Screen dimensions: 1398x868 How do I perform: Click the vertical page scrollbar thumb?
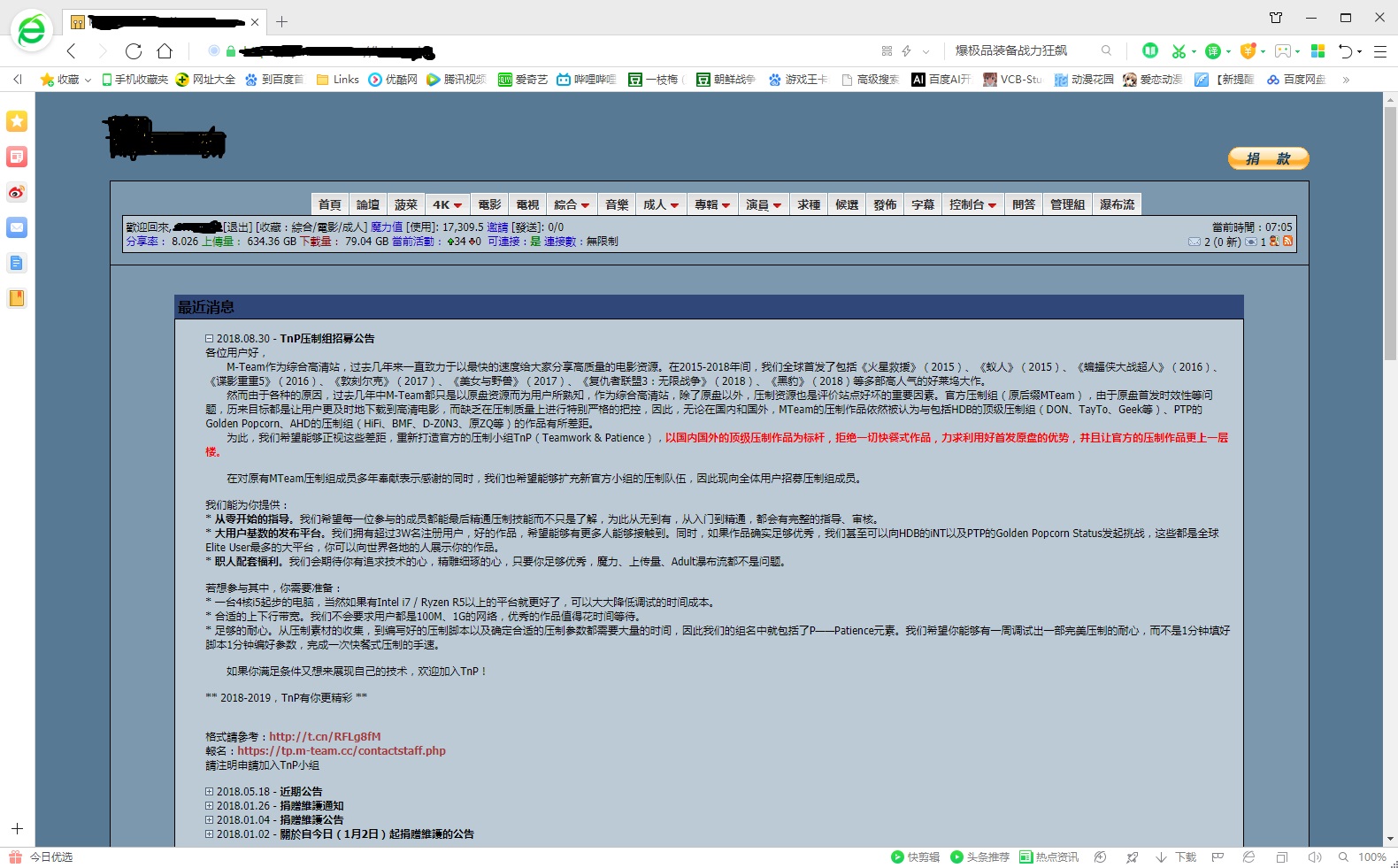click(1390, 234)
